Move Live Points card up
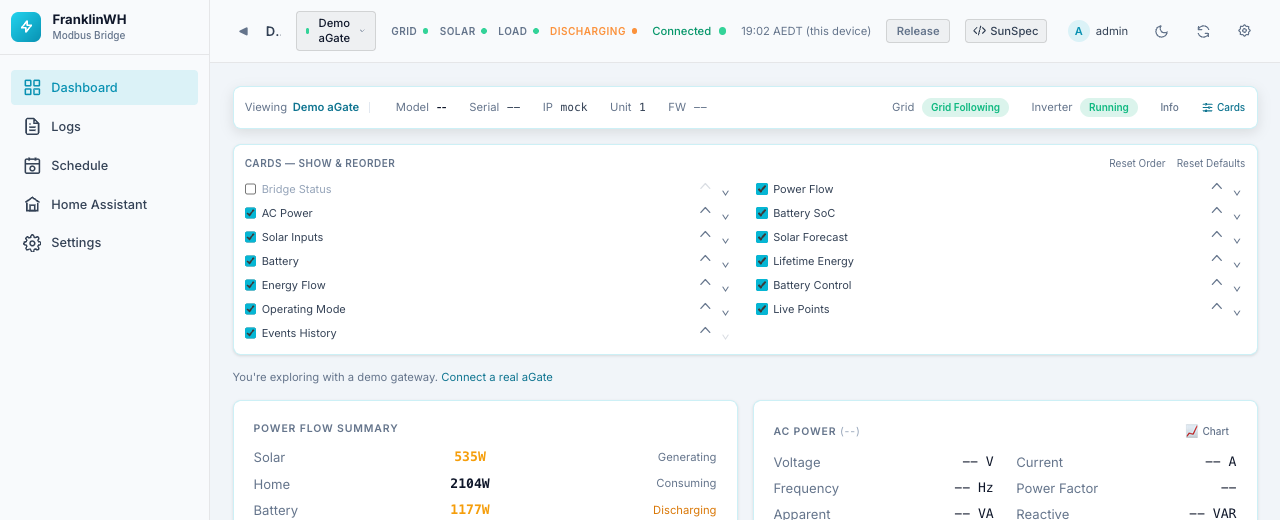Screen dimensions: 1280x520 [x=1216, y=307]
